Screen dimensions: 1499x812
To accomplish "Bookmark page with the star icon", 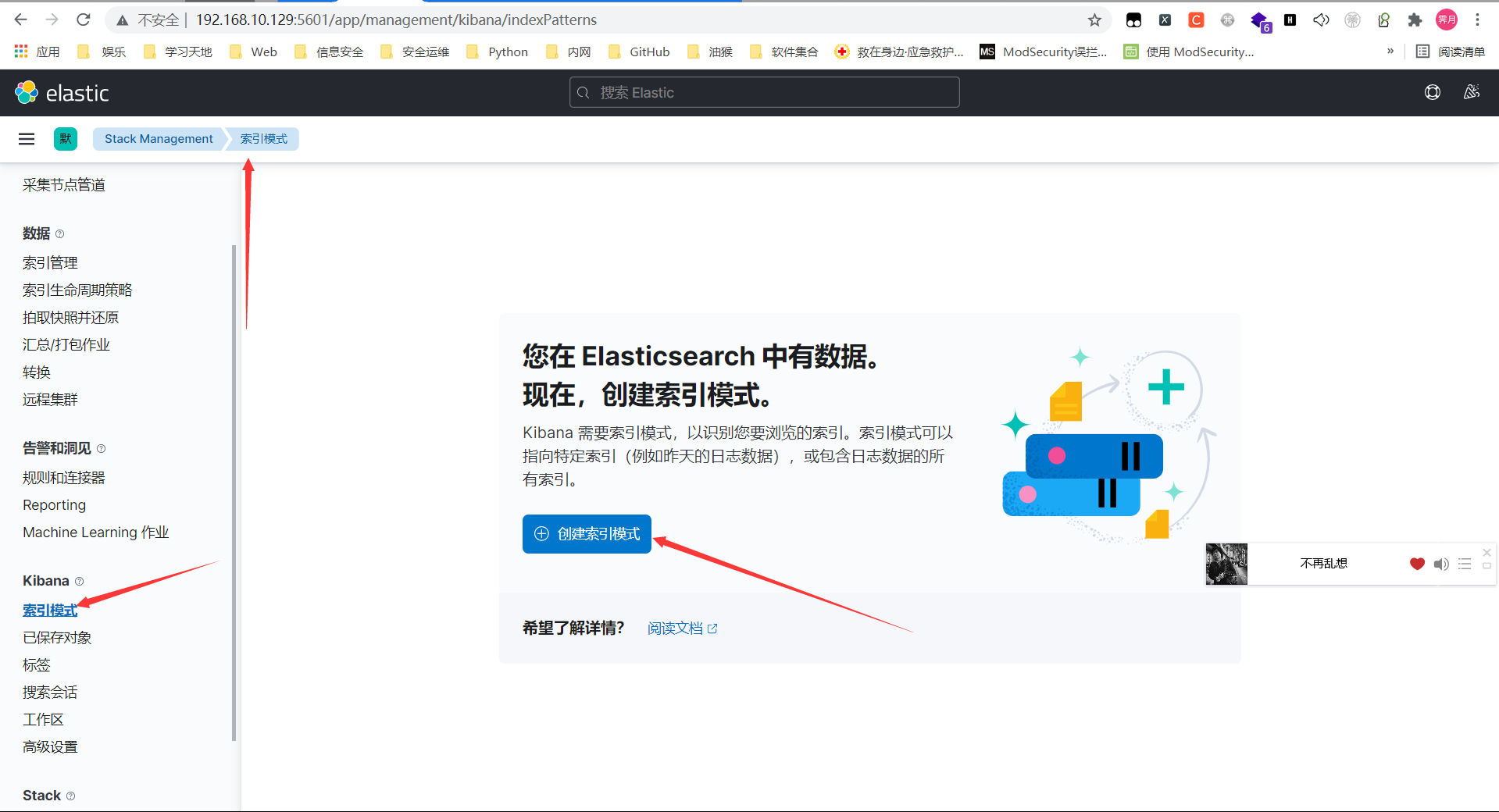I will pos(1094,20).
